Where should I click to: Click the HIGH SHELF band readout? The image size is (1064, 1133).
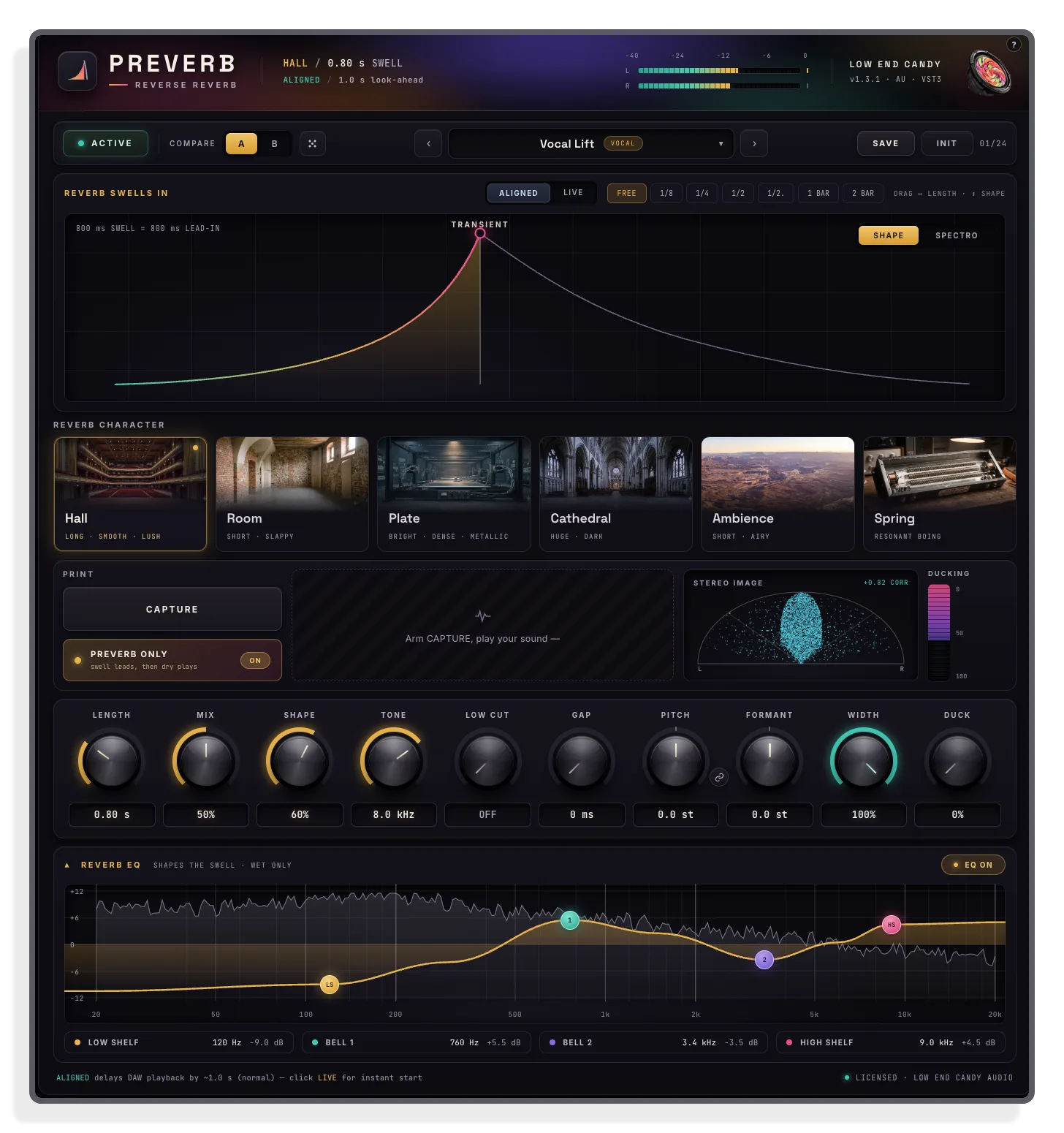click(891, 1042)
